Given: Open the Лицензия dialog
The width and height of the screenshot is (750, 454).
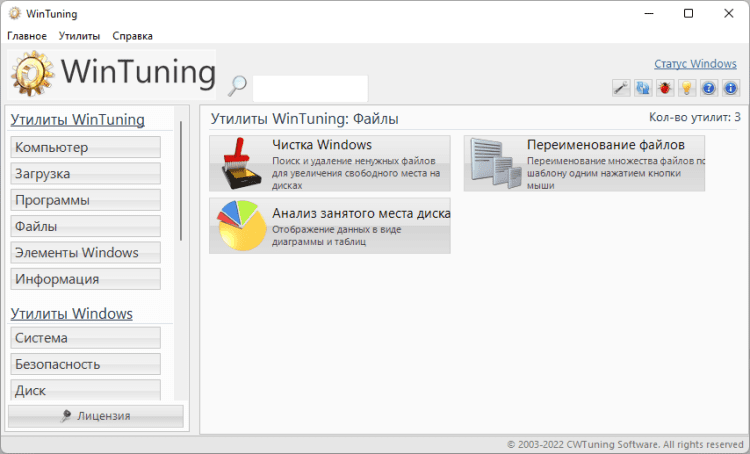Looking at the screenshot, I should click(x=96, y=416).
